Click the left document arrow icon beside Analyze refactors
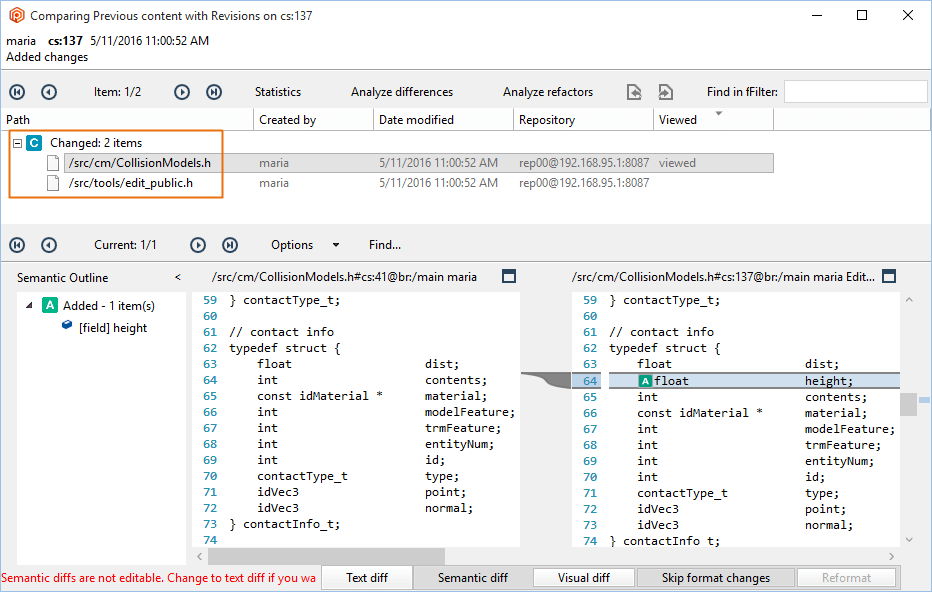This screenshot has width=932, height=592. pos(634,92)
